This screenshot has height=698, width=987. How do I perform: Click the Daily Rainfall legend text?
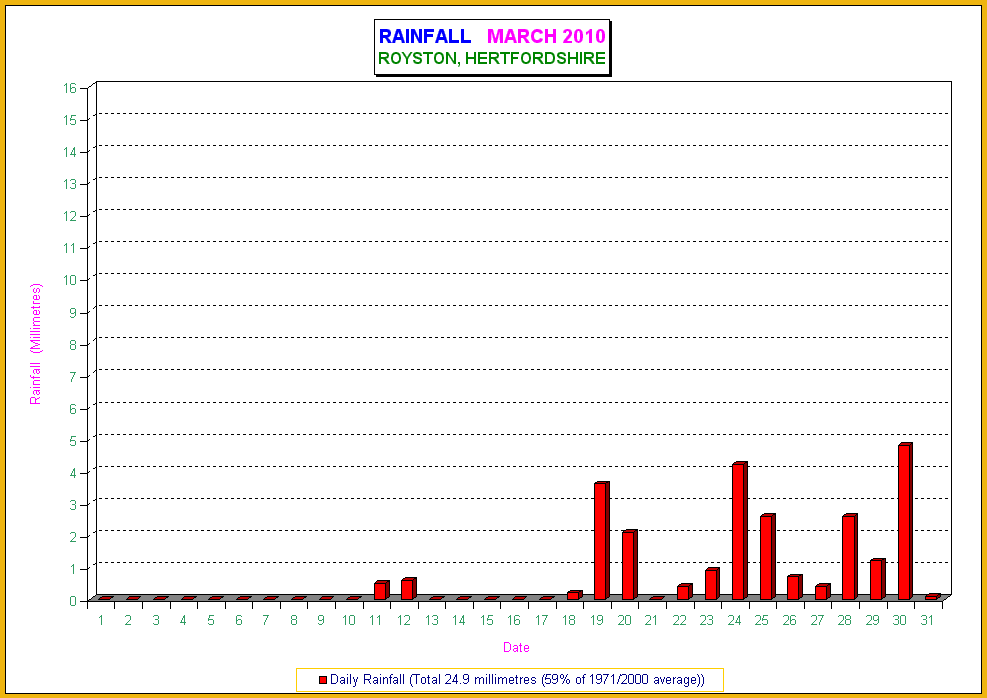click(517, 680)
